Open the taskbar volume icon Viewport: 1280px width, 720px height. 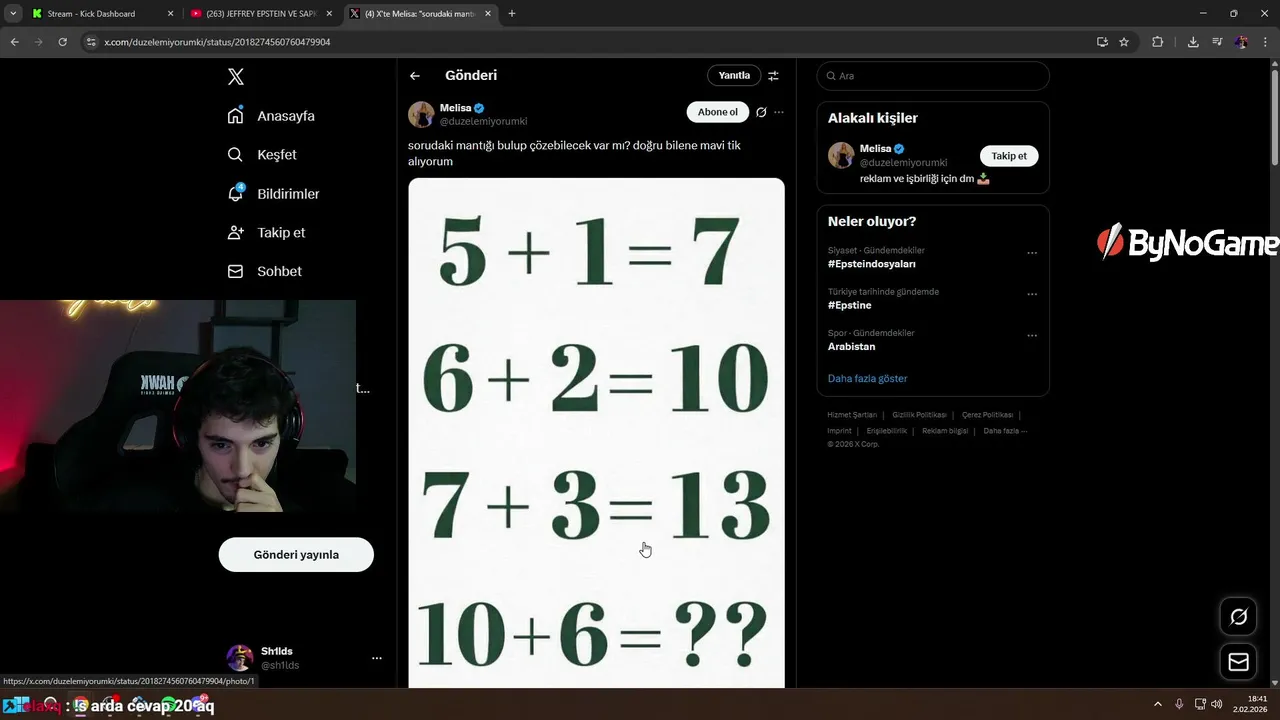pyautogui.click(x=1217, y=704)
